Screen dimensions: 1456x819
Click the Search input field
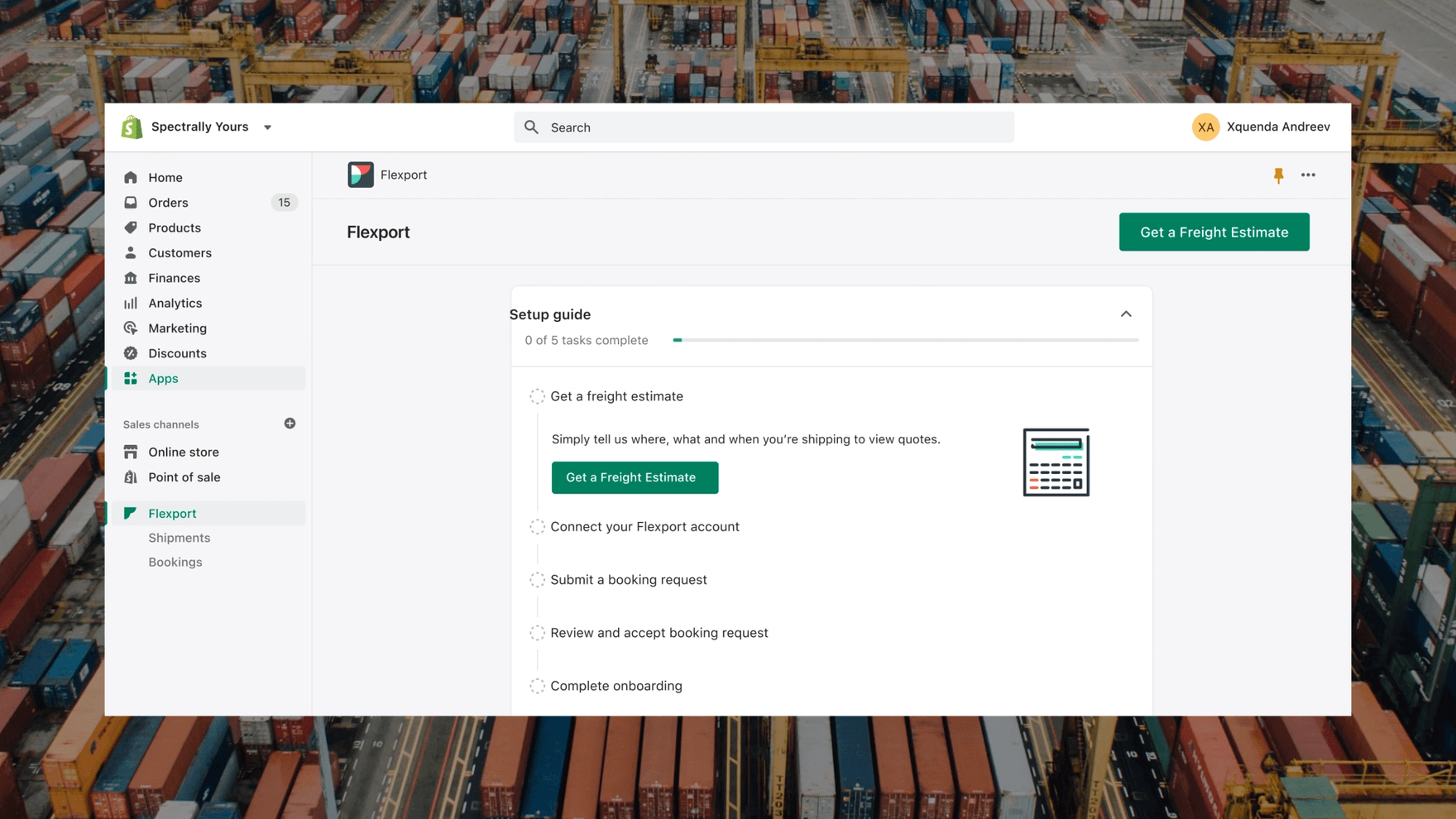(x=764, y=127)
